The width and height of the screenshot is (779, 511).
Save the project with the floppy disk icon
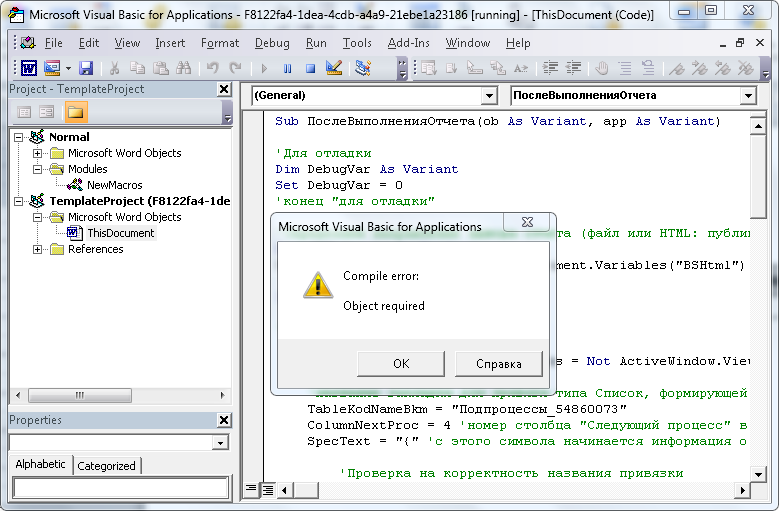pyautogui.click(x=86, y=68)
